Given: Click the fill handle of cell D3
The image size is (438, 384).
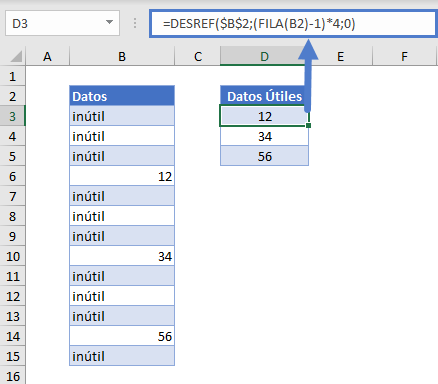Looking at the screenshot, I should click(x=308, y=125).
